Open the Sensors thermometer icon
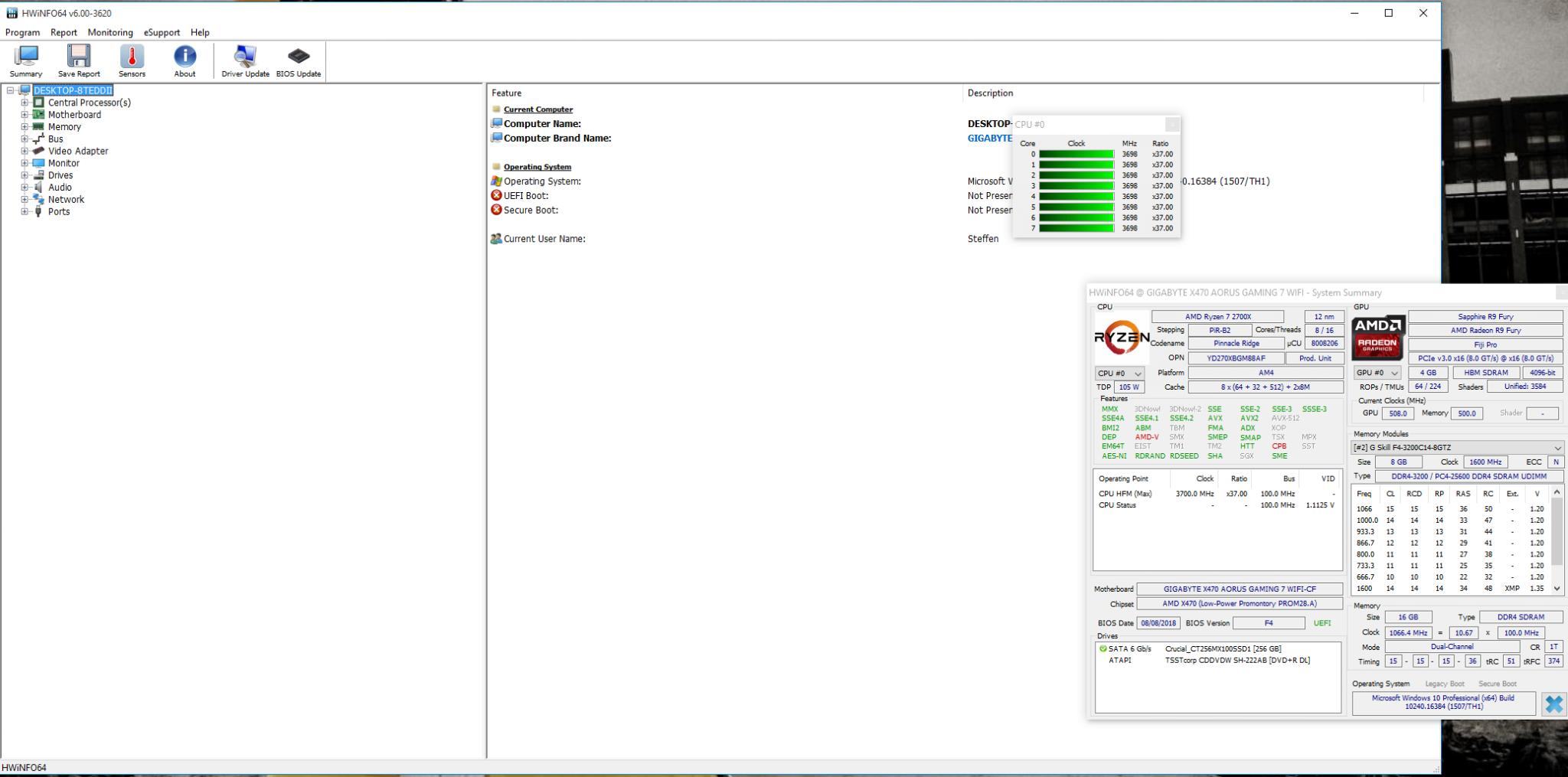Viewport: 1568px width, 777px height. (132, 61)
